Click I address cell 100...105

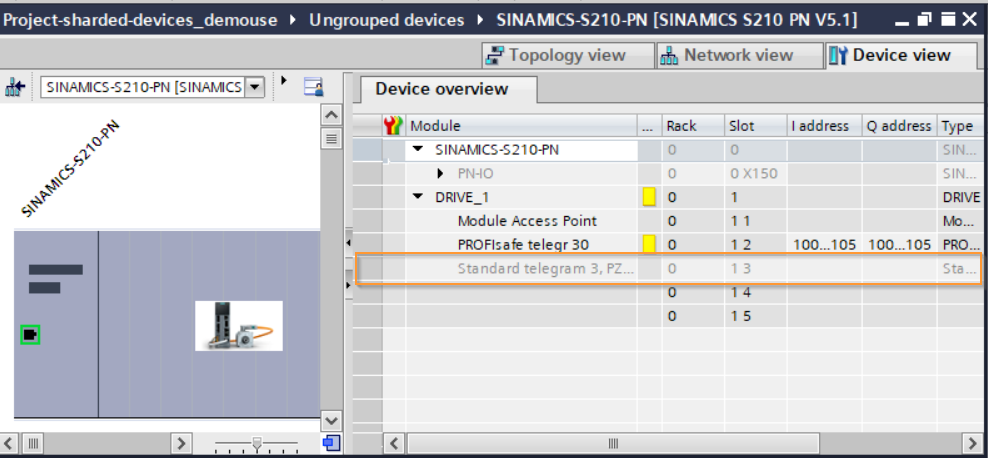tap(824, 244)
